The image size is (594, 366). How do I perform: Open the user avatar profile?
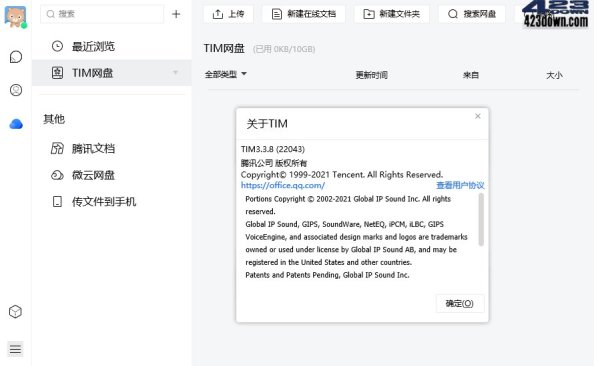(x=15, y=16)
